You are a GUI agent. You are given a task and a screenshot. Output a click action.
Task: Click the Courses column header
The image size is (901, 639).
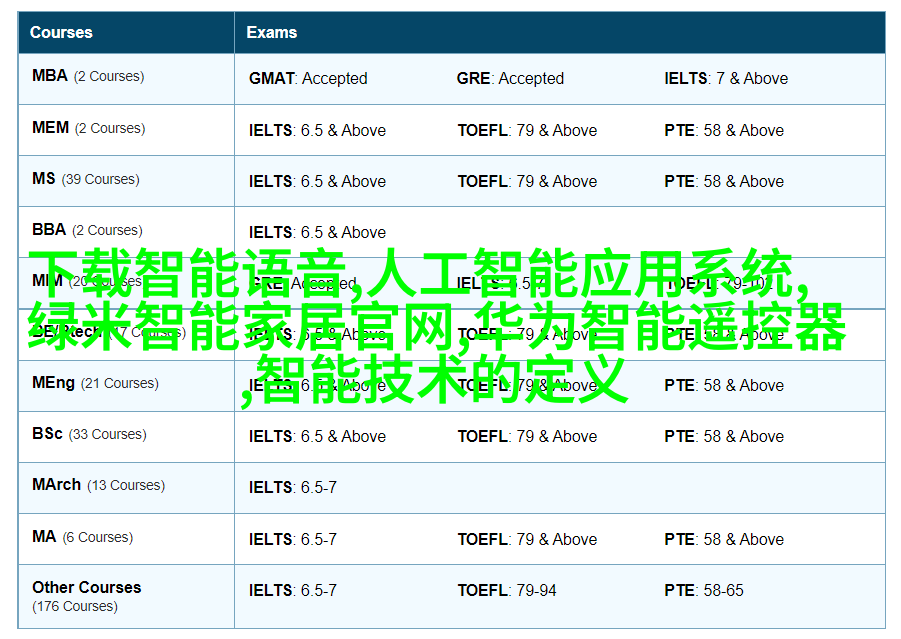(126, 33)
